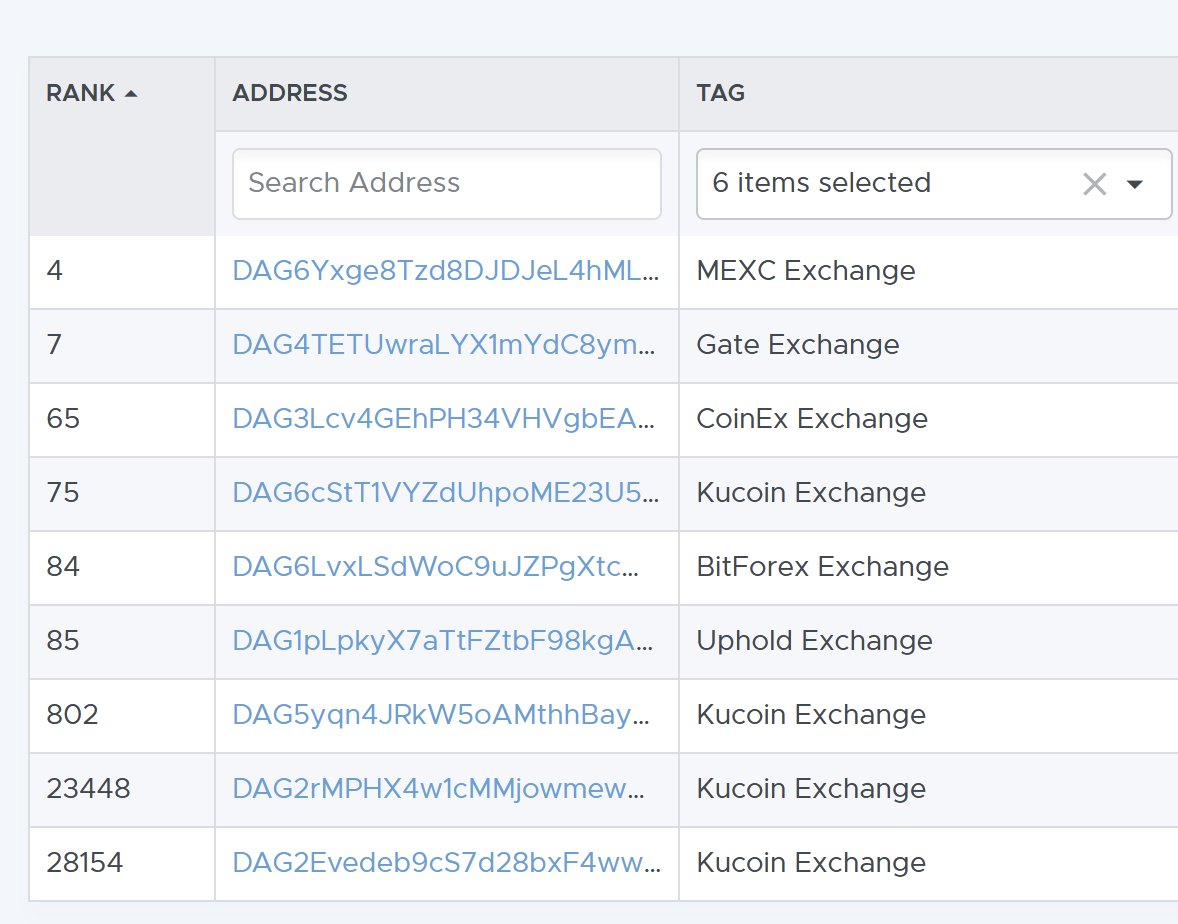
Task: Click rank value 4
Action: pos(54,271)
